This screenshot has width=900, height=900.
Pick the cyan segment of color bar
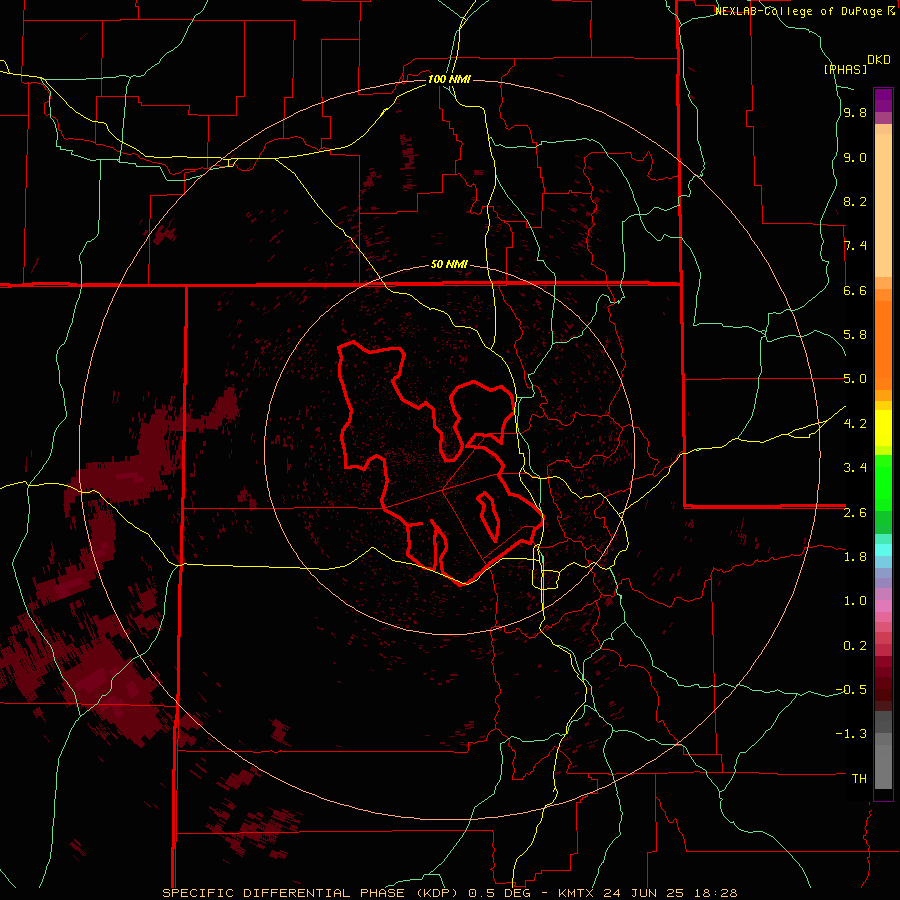[x=883, y=550]
